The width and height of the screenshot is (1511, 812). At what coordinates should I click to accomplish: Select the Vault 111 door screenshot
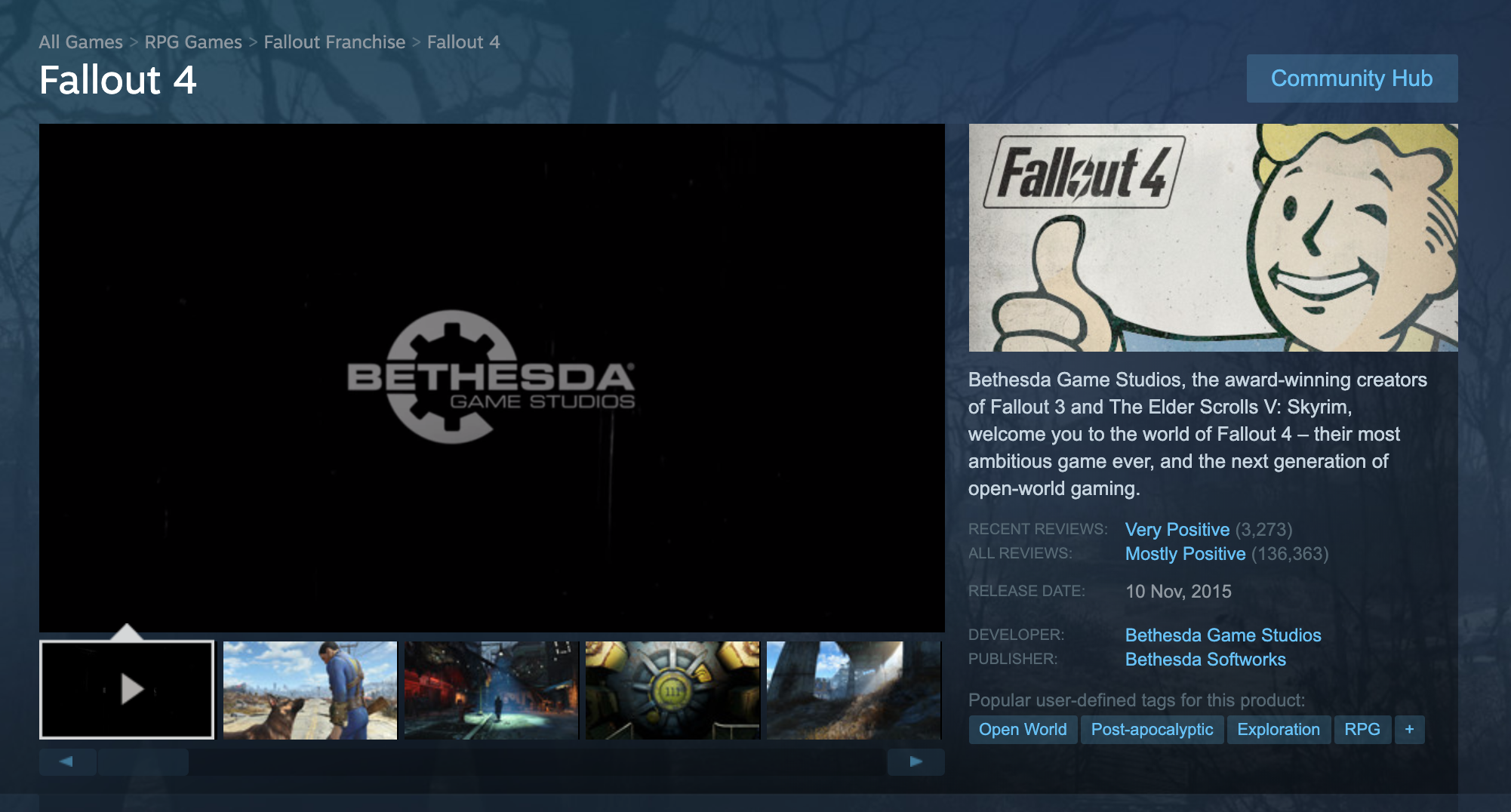(672, 690)
